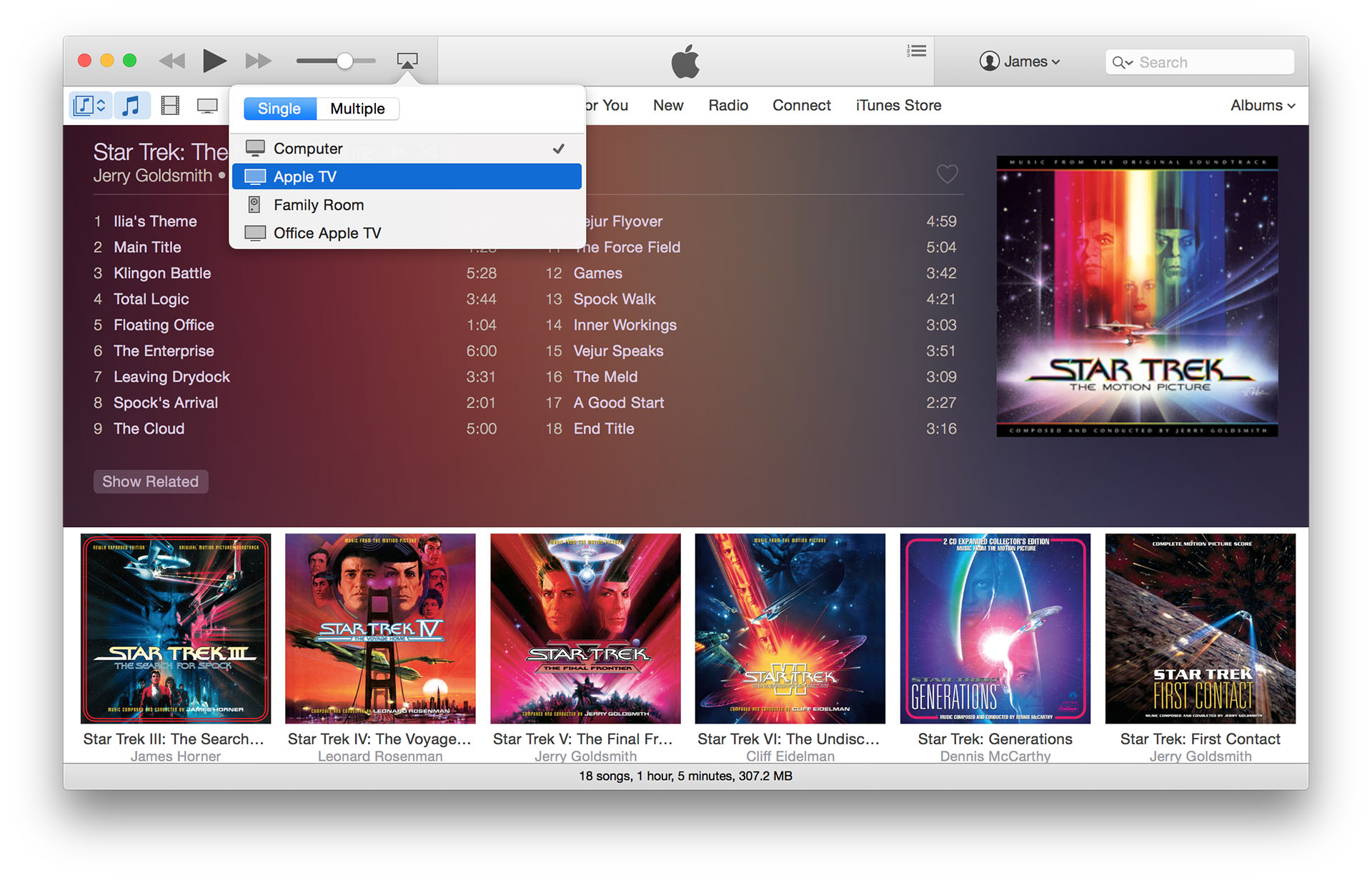Open the Albums view dropdown
Viewport: 1372px width, 880px height.
click(1263, 106)
